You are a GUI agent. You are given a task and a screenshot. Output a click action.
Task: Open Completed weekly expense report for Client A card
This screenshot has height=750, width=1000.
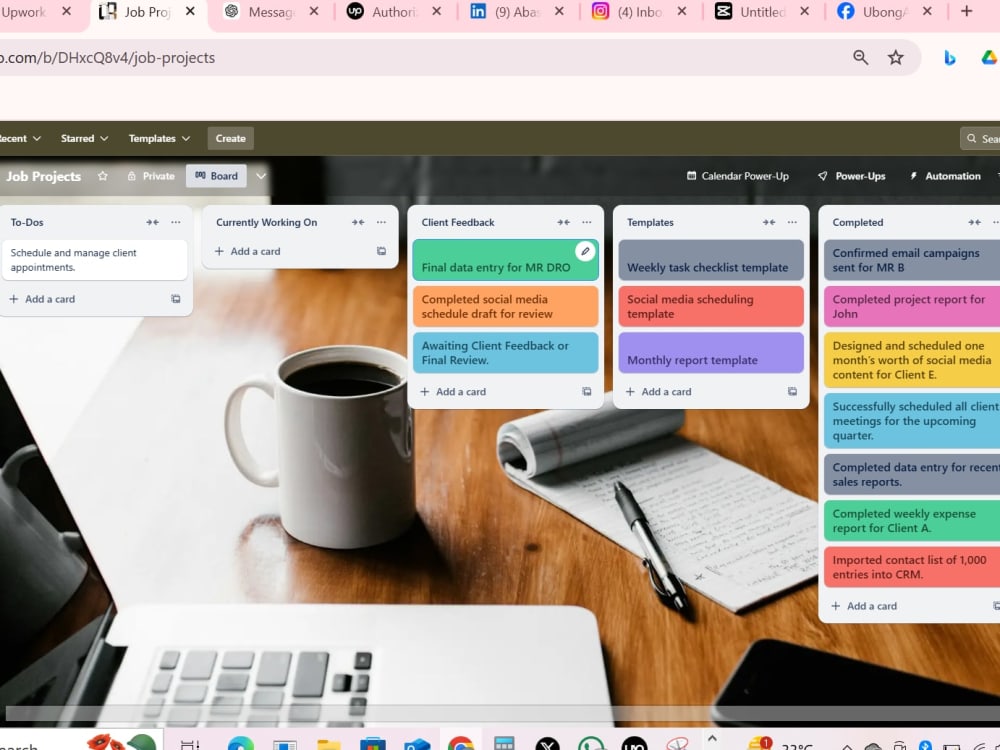912,521
